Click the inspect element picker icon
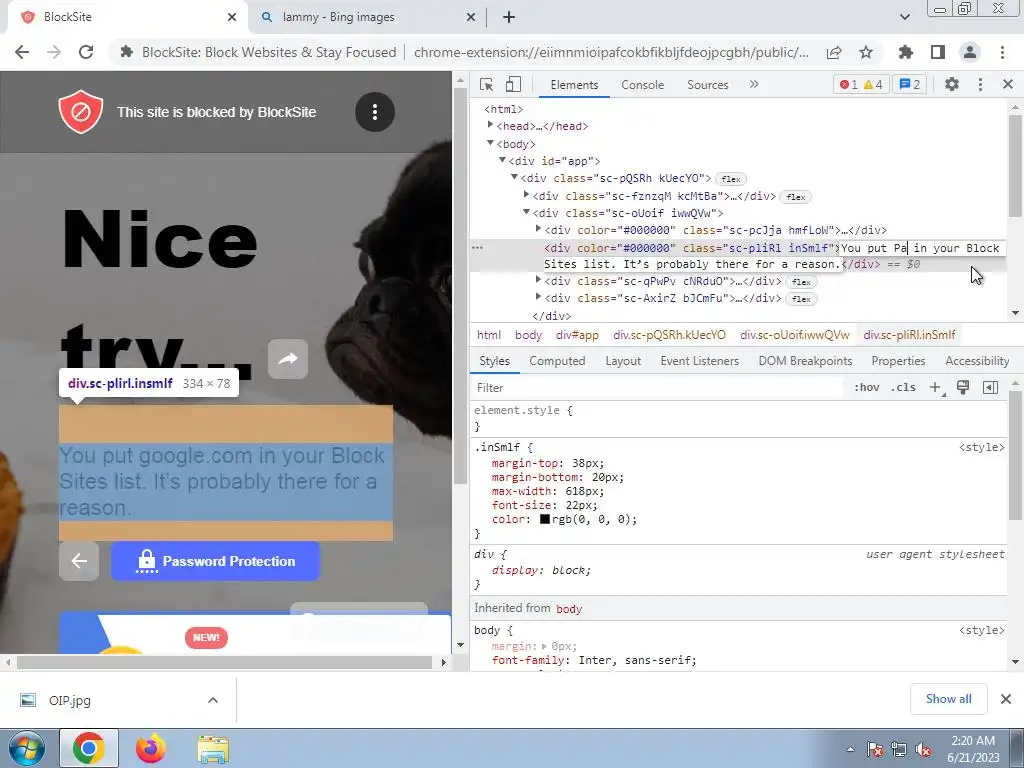Viewport: 1024px width, 768px height. [486, 84]
